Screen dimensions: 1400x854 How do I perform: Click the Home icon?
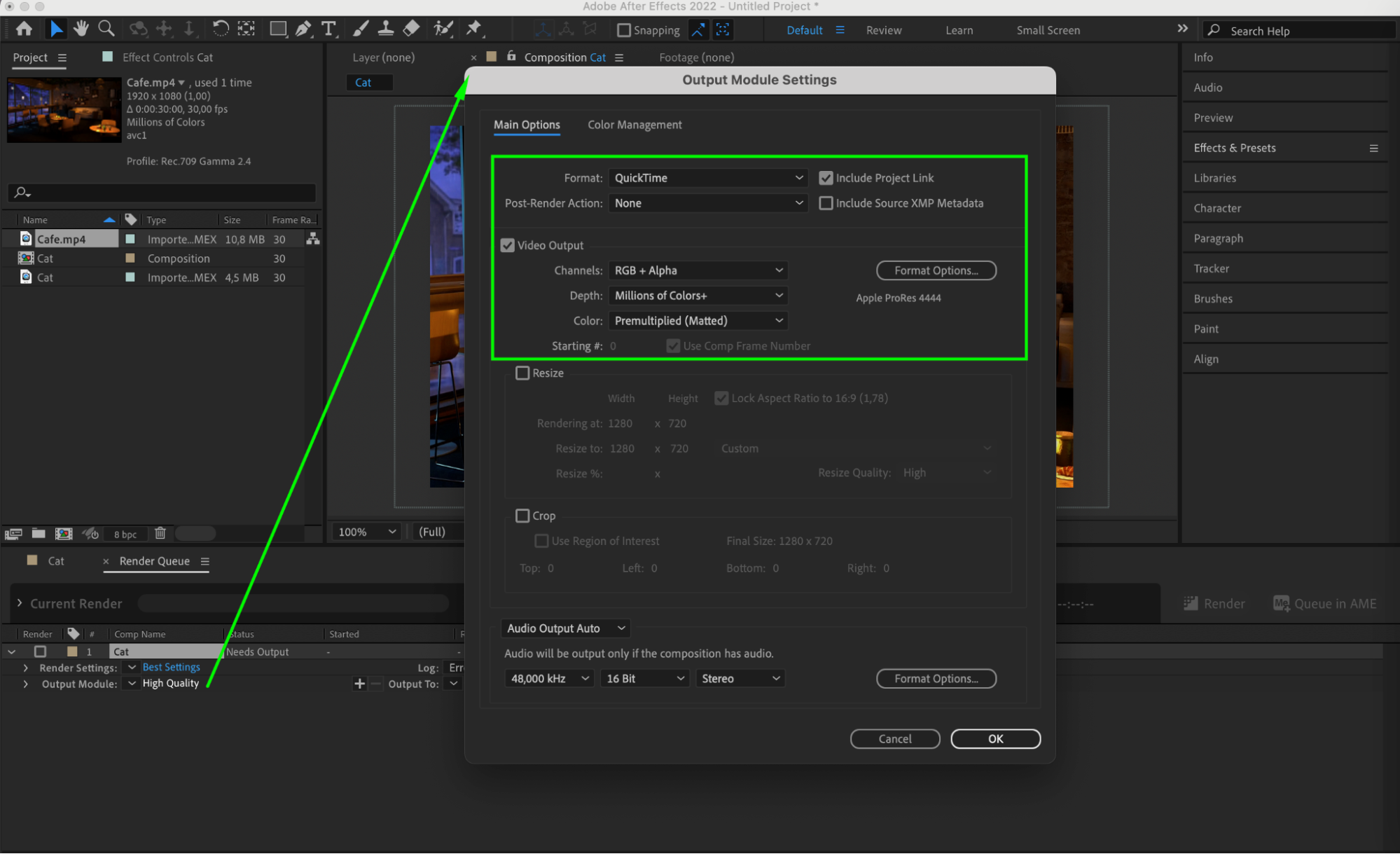[24, 29]
